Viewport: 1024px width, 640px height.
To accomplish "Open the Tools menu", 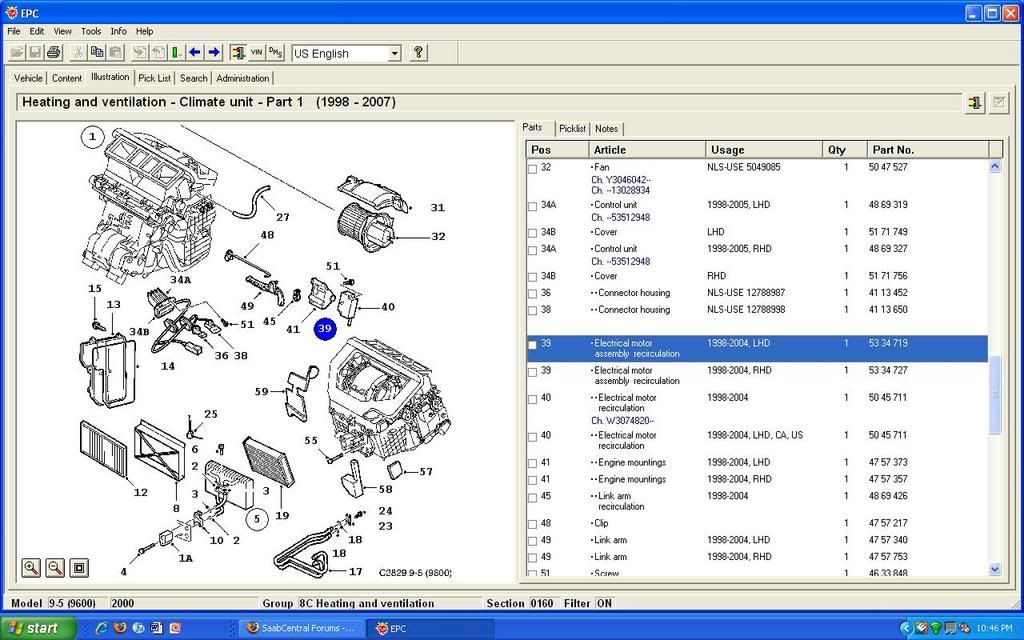I will (x=90, y=31).
